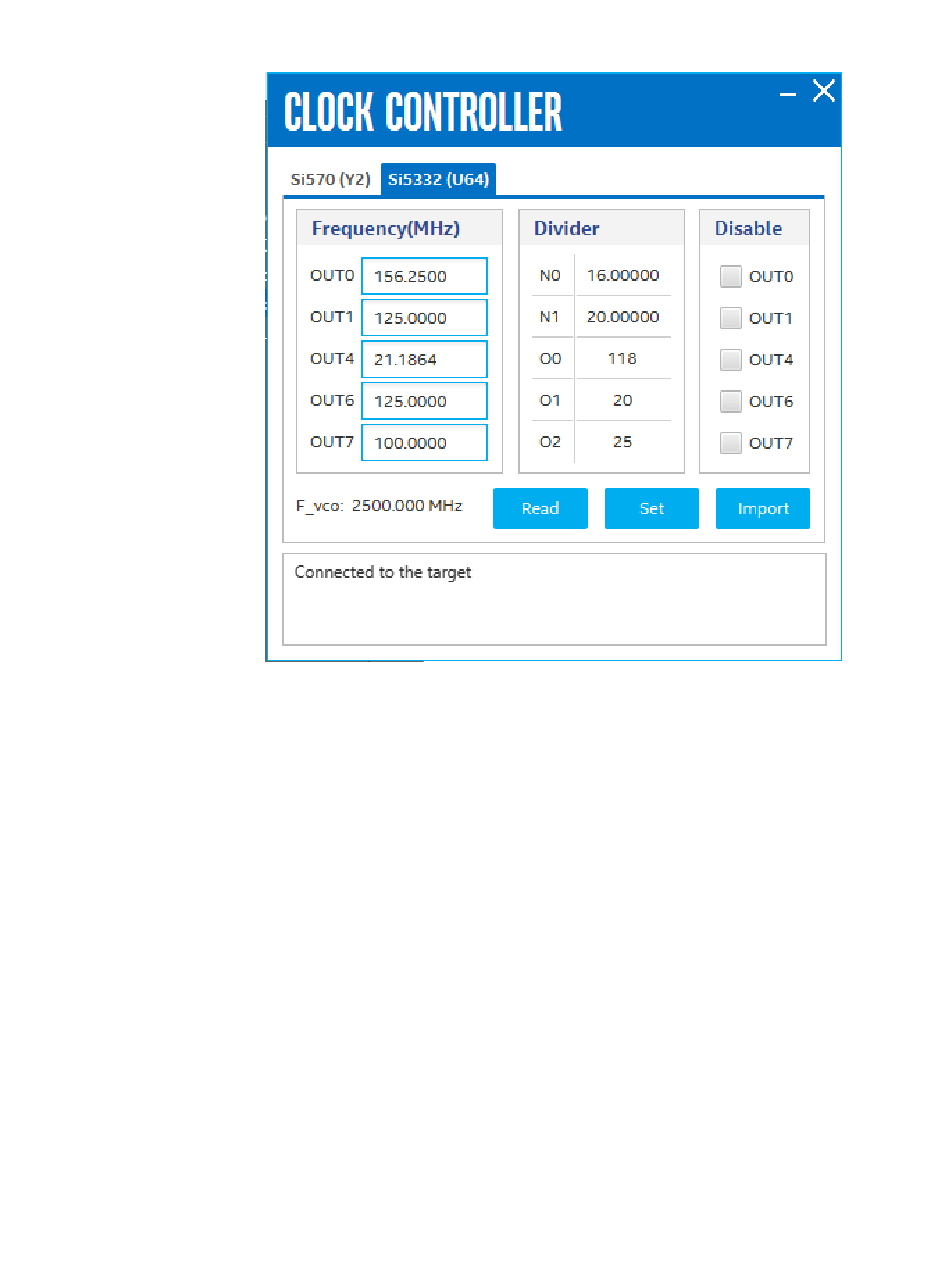This screenshot has width=950, height=1284.
Task: Pick the O1 divider value 20
Action: [x=622, y=400]
